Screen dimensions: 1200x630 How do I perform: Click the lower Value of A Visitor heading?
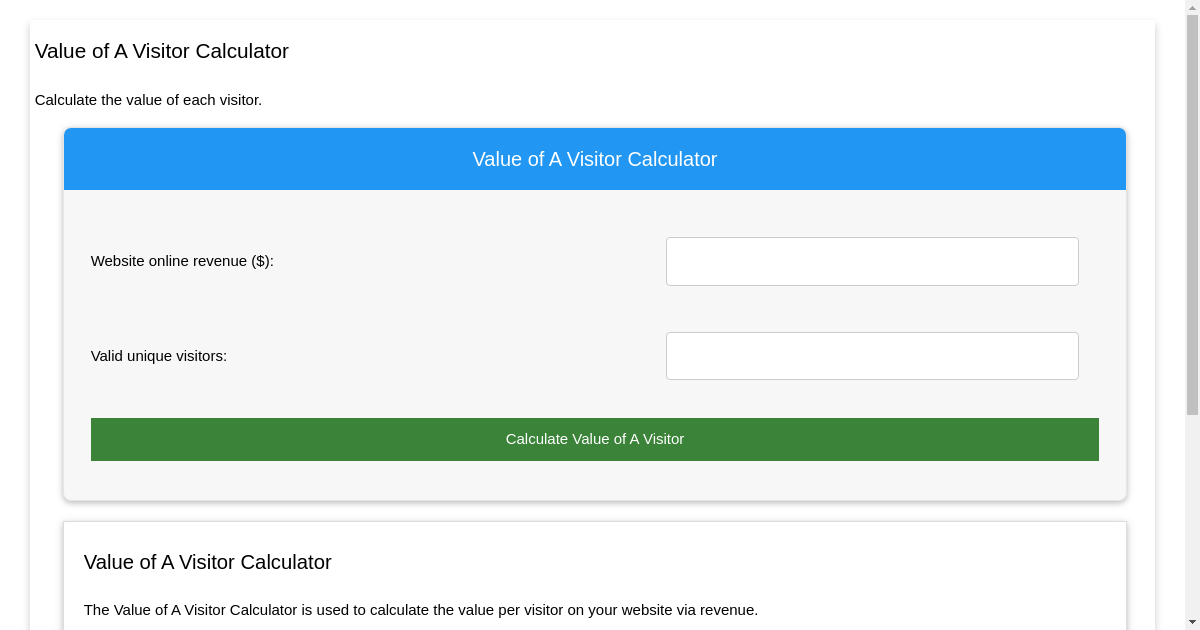pyautogui.click(x=208, y=562)
